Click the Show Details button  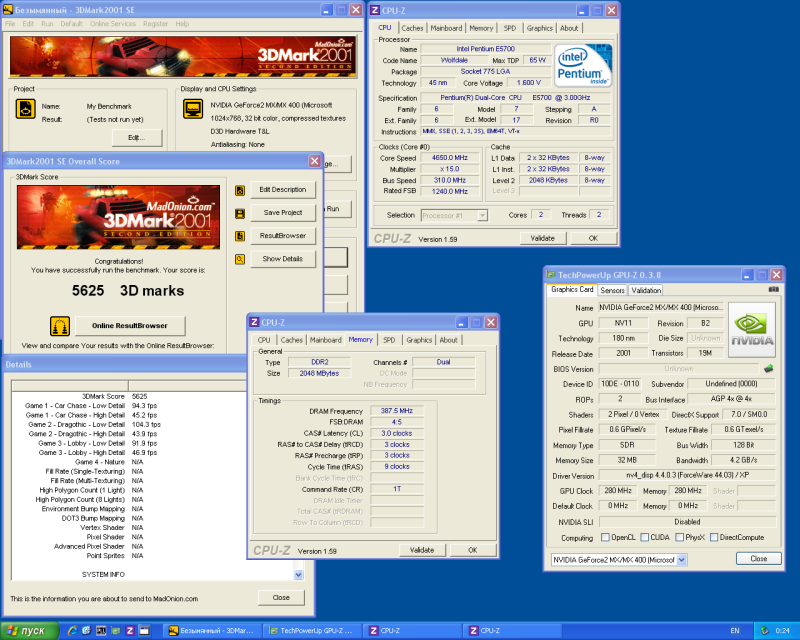coord(283,259)
